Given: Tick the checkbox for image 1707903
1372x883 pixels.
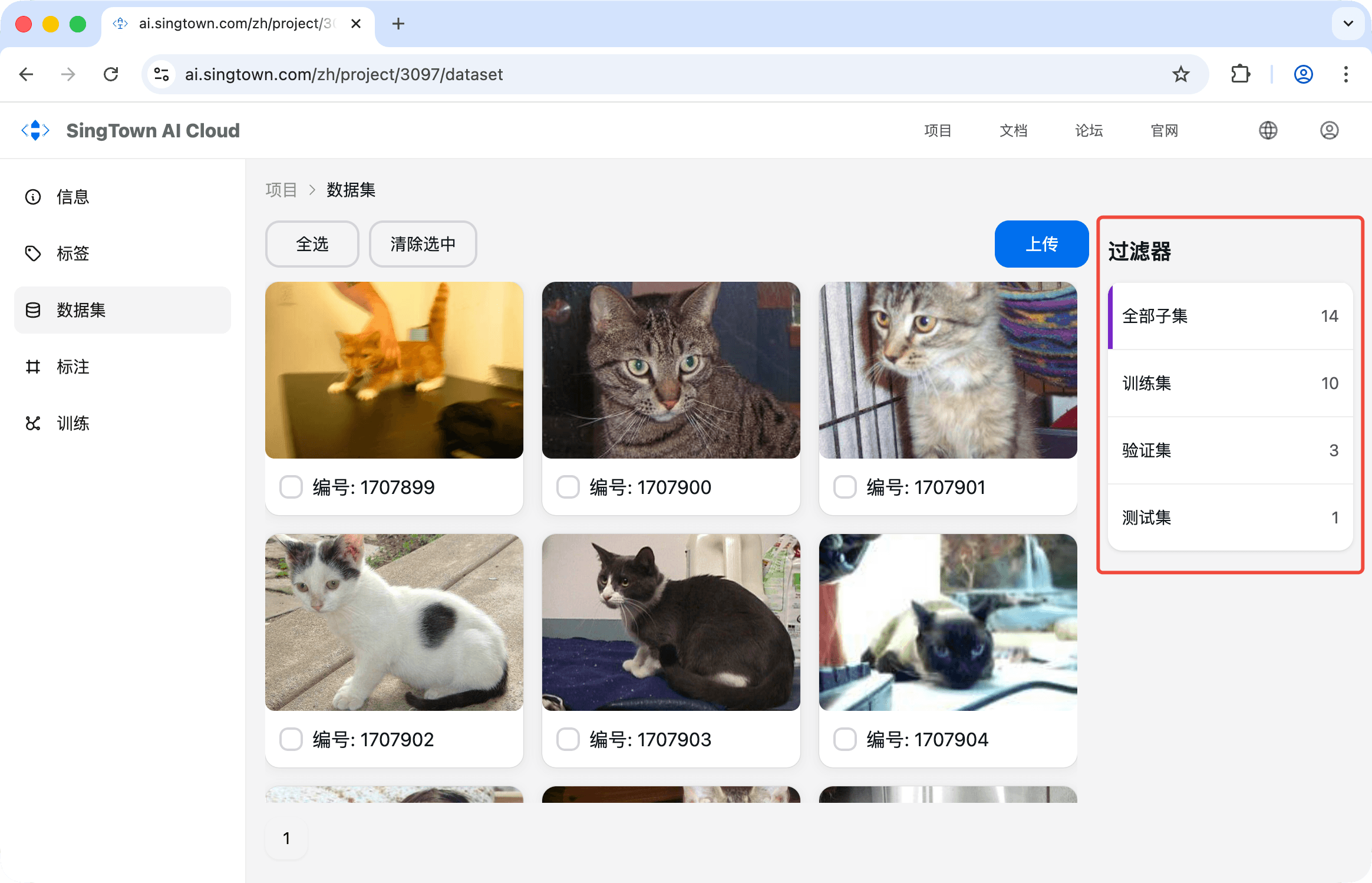Looking at the screenshot, I should [568, 739].
